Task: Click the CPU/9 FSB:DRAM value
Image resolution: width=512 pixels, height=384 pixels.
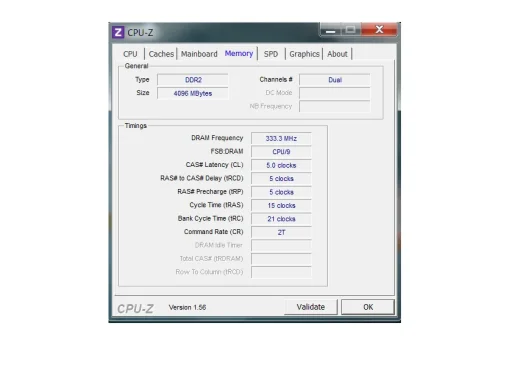Action: tap(281, 152)
